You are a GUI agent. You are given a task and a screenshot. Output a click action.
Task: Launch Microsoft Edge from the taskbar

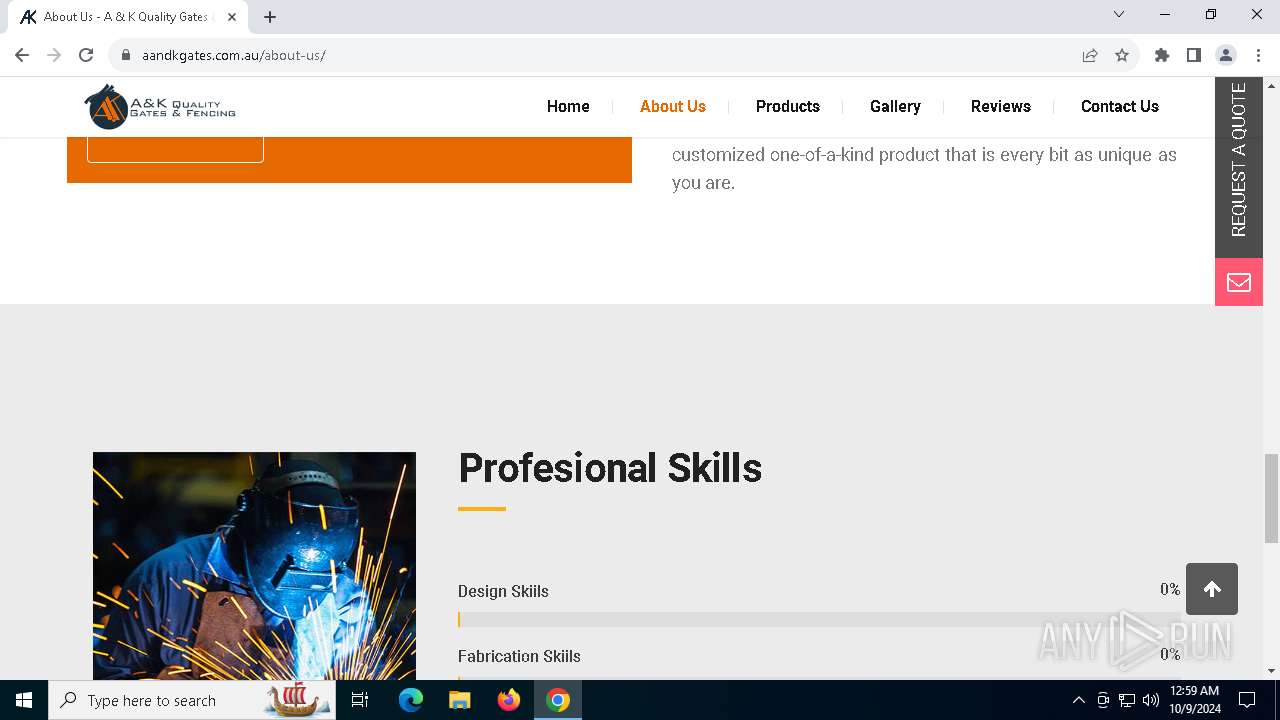click(411, 700)
